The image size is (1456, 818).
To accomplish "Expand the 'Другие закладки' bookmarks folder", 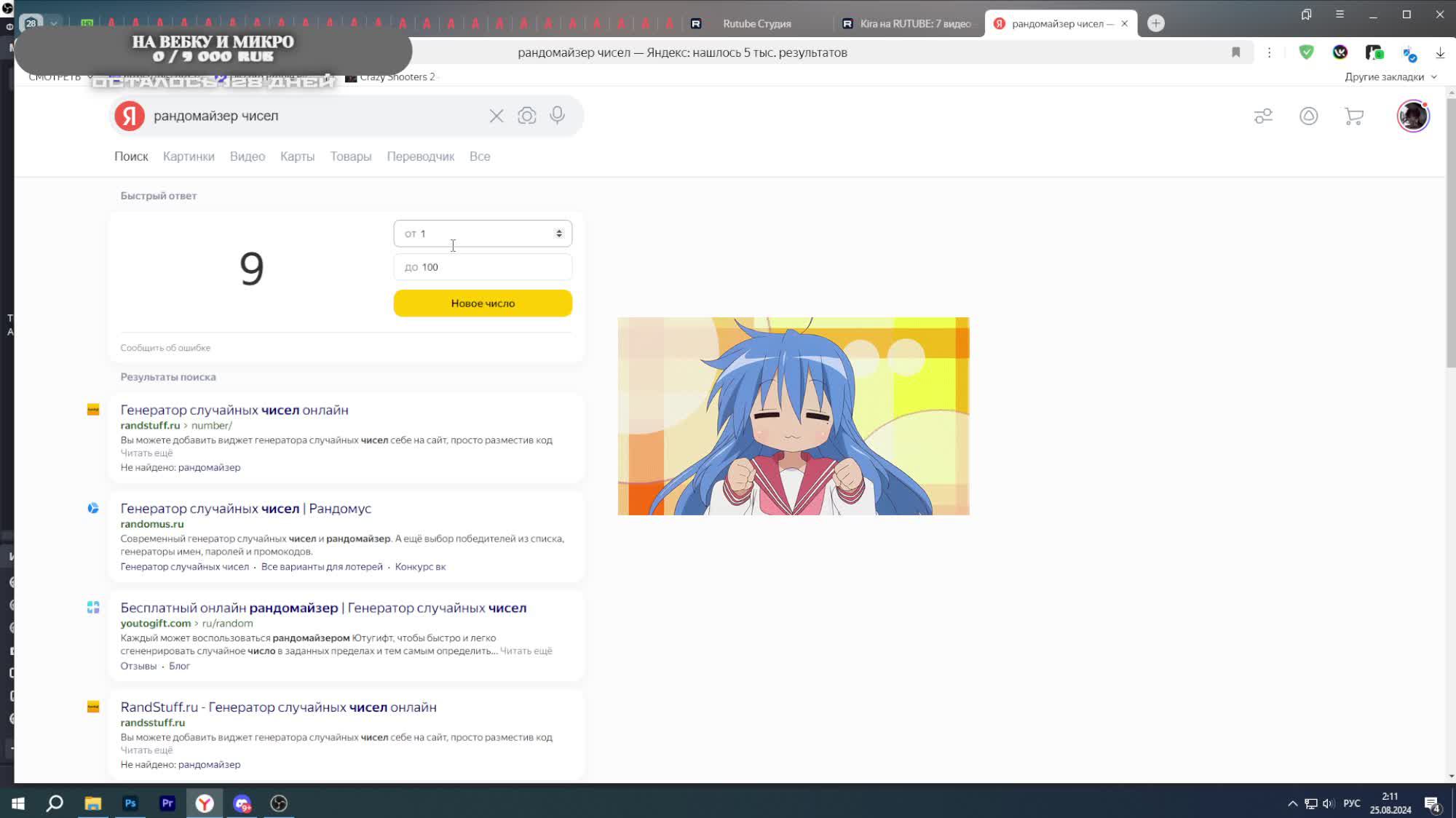I will [x=1390, y=76].
